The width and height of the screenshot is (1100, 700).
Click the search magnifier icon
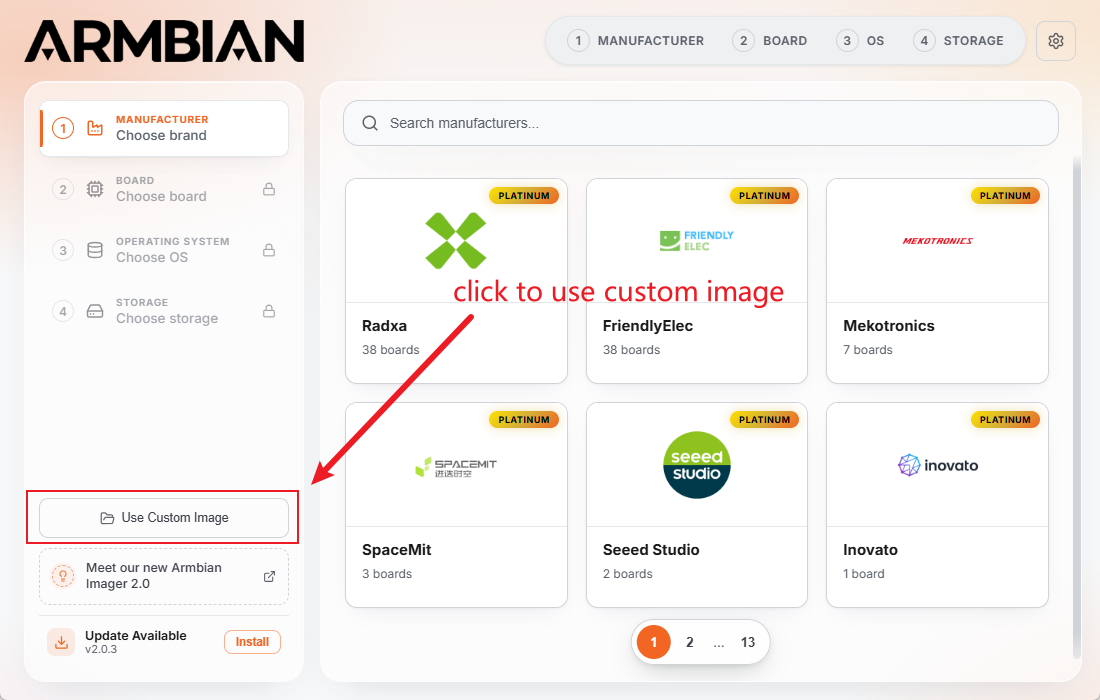370,123
